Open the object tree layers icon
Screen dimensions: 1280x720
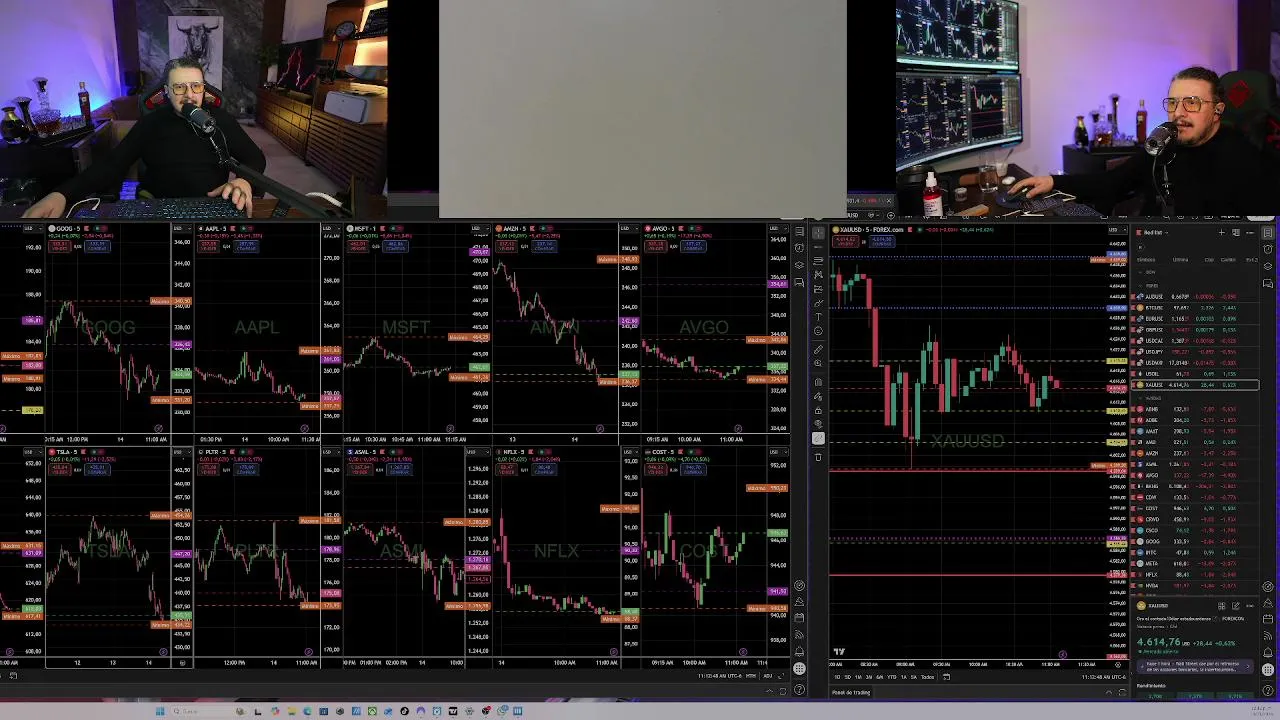(1268, 266)
